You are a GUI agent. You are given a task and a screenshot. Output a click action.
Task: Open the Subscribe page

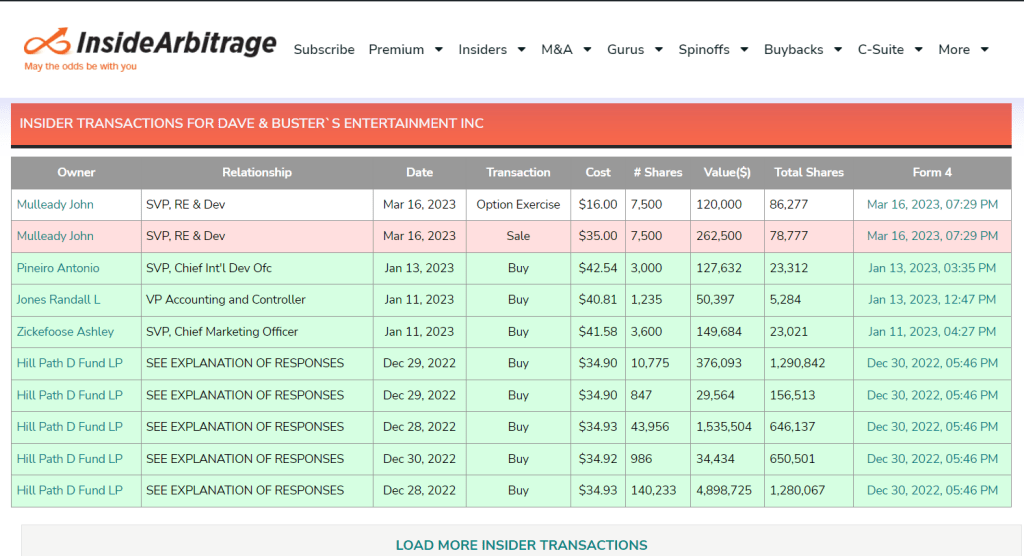(x=324, y=49)
